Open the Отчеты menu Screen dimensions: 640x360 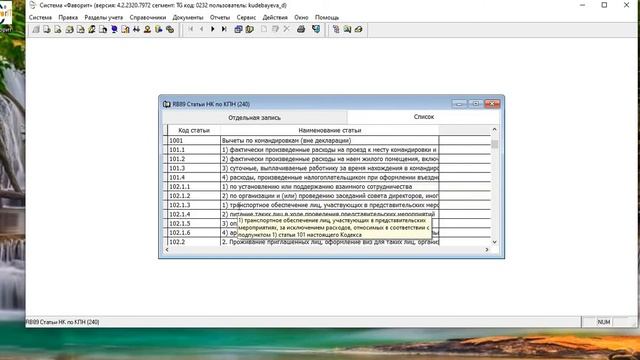click(x=220, y=18)
